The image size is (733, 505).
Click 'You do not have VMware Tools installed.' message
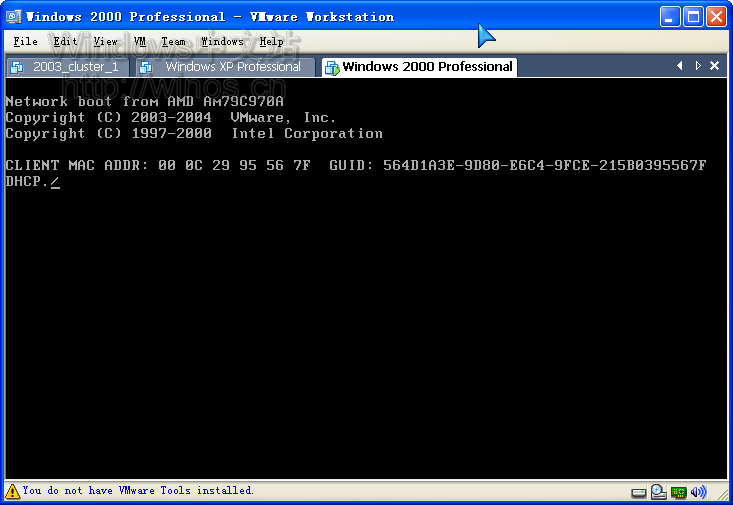[138, 491]
